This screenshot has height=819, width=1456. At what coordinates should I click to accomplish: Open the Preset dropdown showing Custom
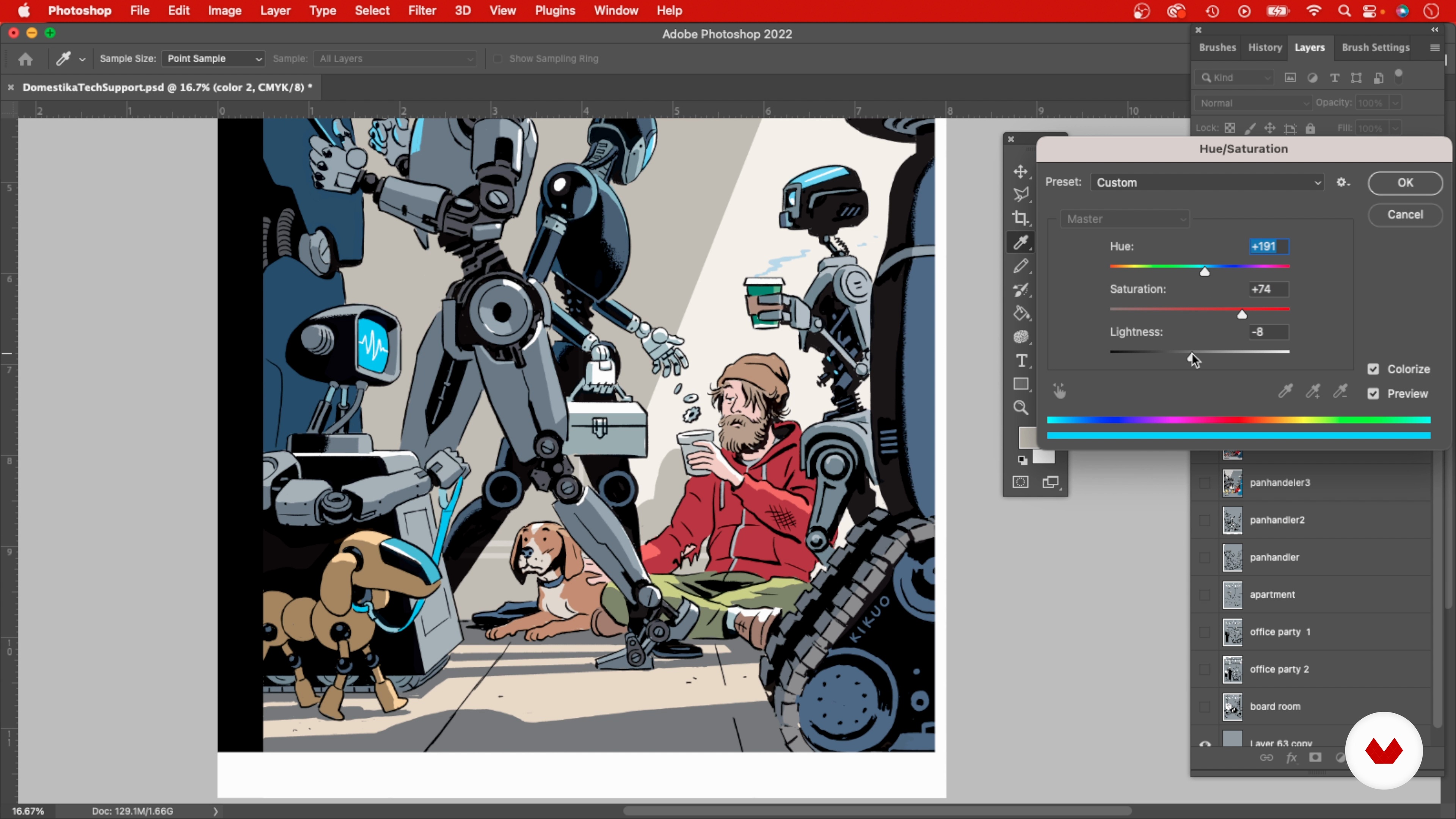[x=1207, y=182]
